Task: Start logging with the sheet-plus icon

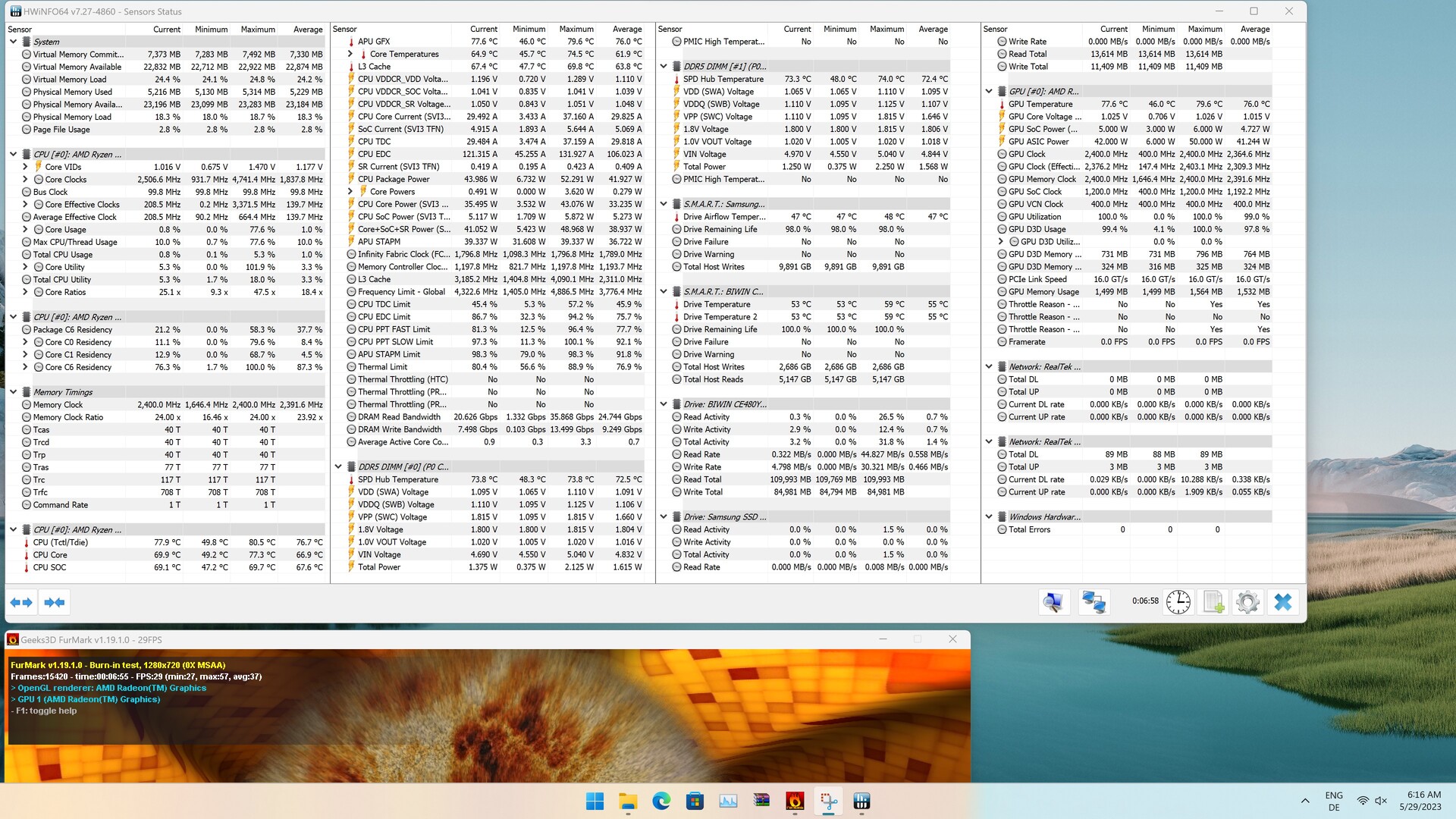Action: tap(1213, 602)
